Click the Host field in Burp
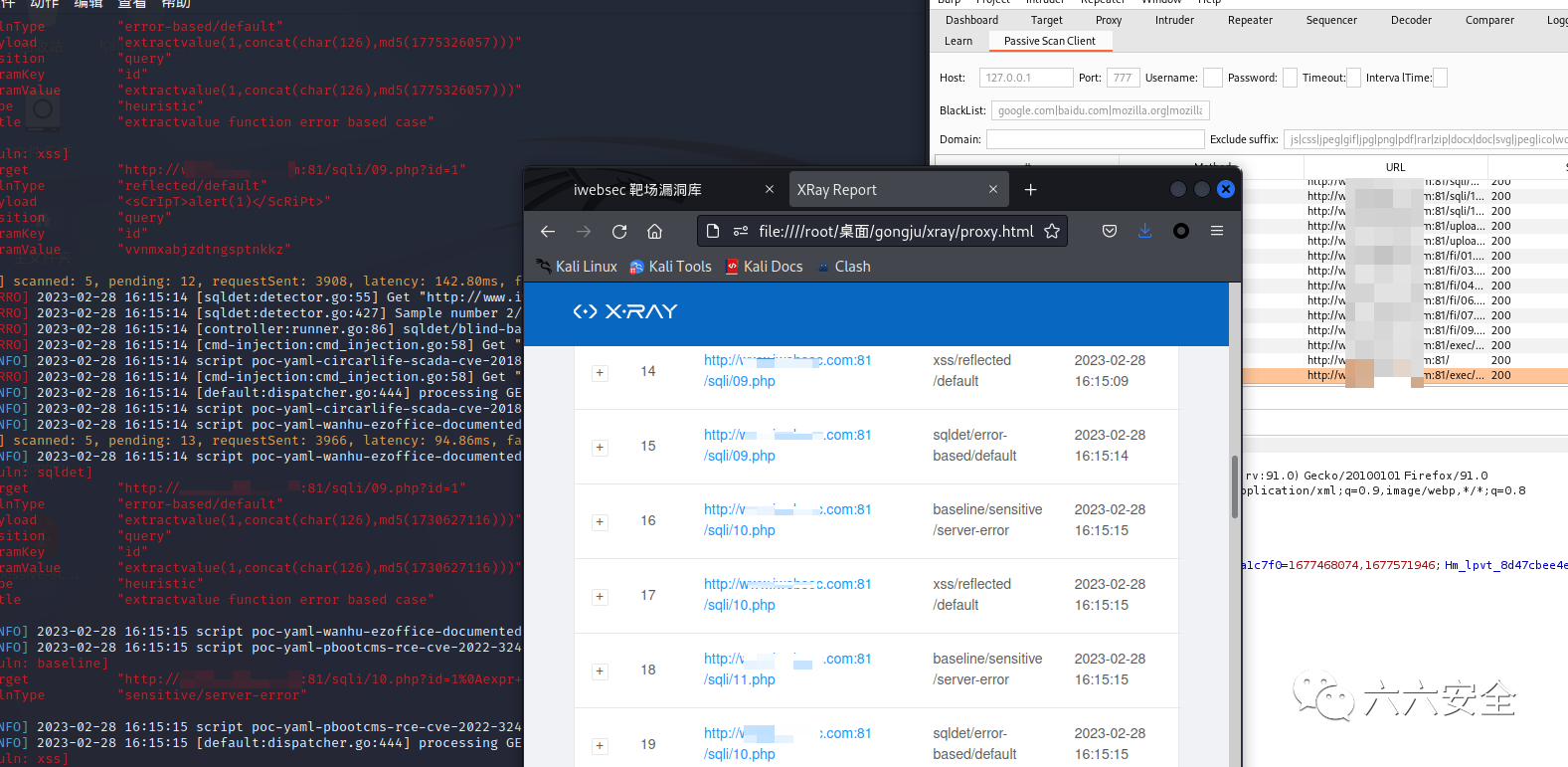1568x767 pixels. click(1026, 78)
